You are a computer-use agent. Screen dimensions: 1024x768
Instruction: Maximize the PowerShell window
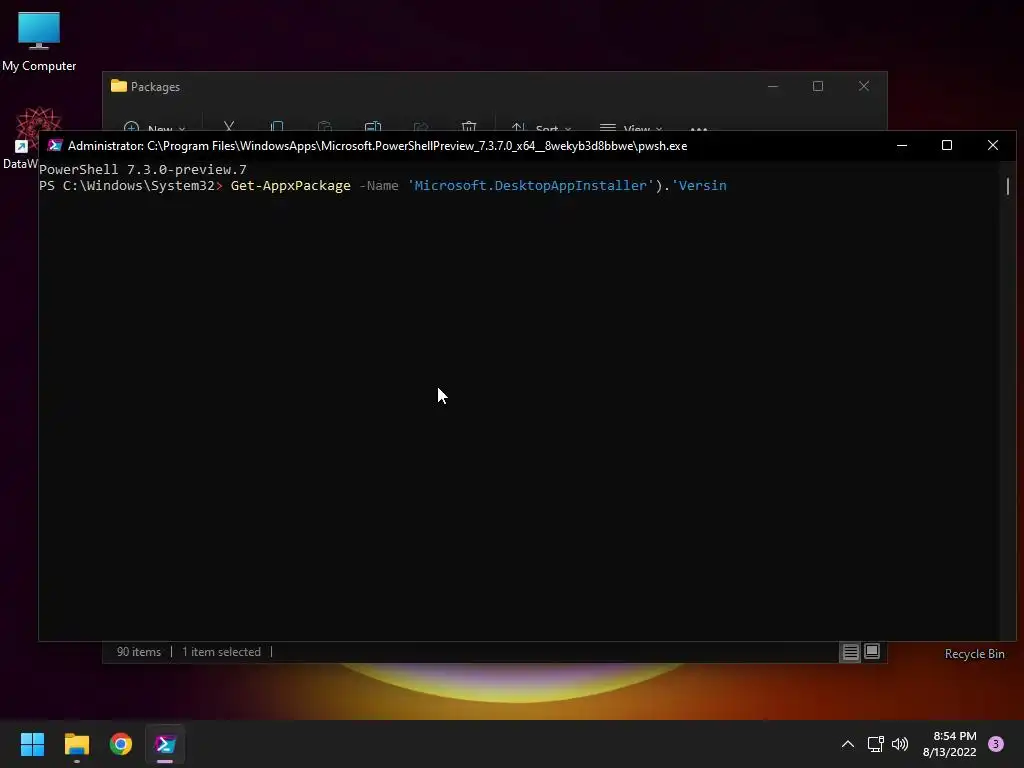(947, 146)
